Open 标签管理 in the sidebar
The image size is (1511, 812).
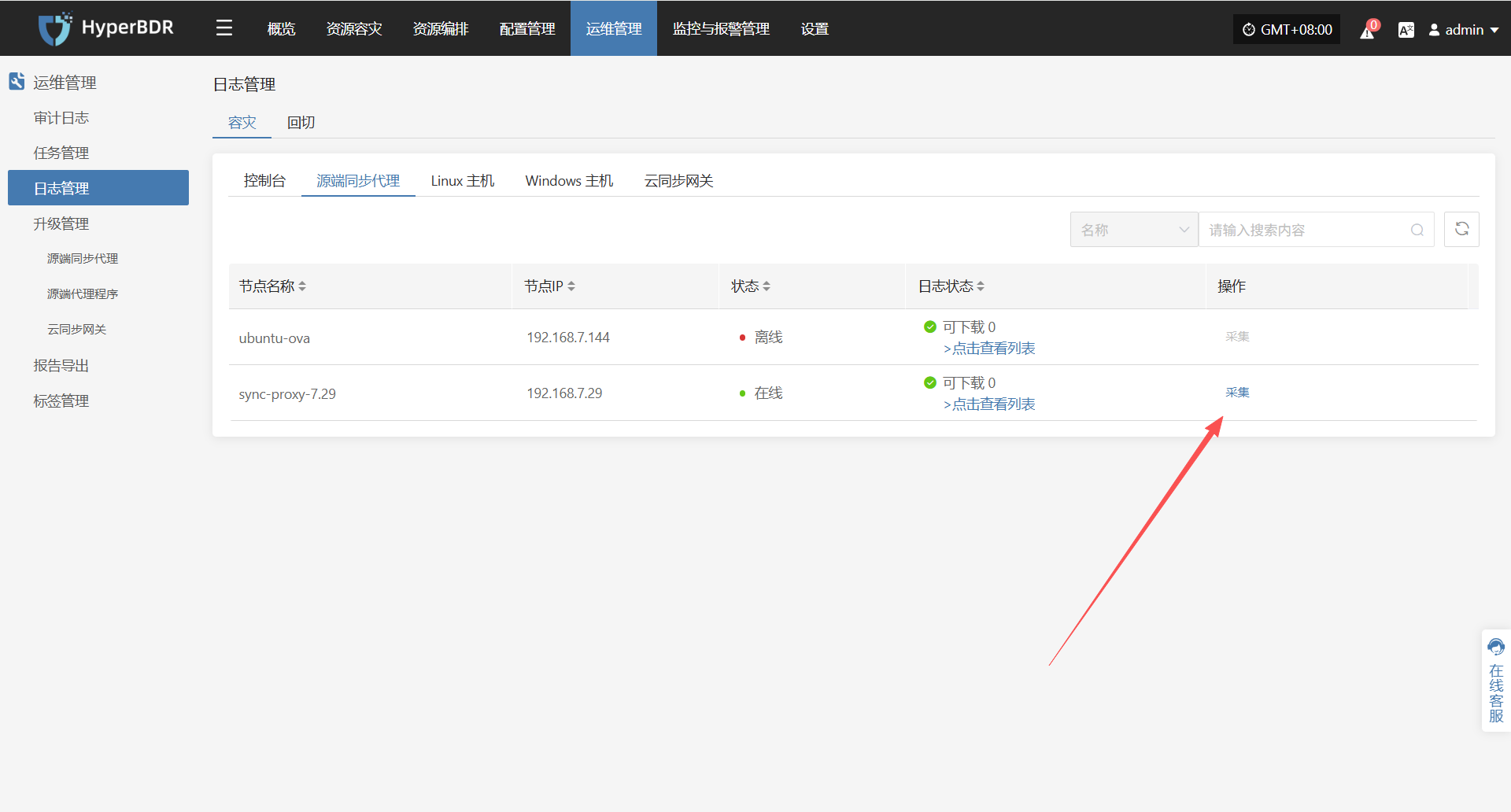[61, 401]
